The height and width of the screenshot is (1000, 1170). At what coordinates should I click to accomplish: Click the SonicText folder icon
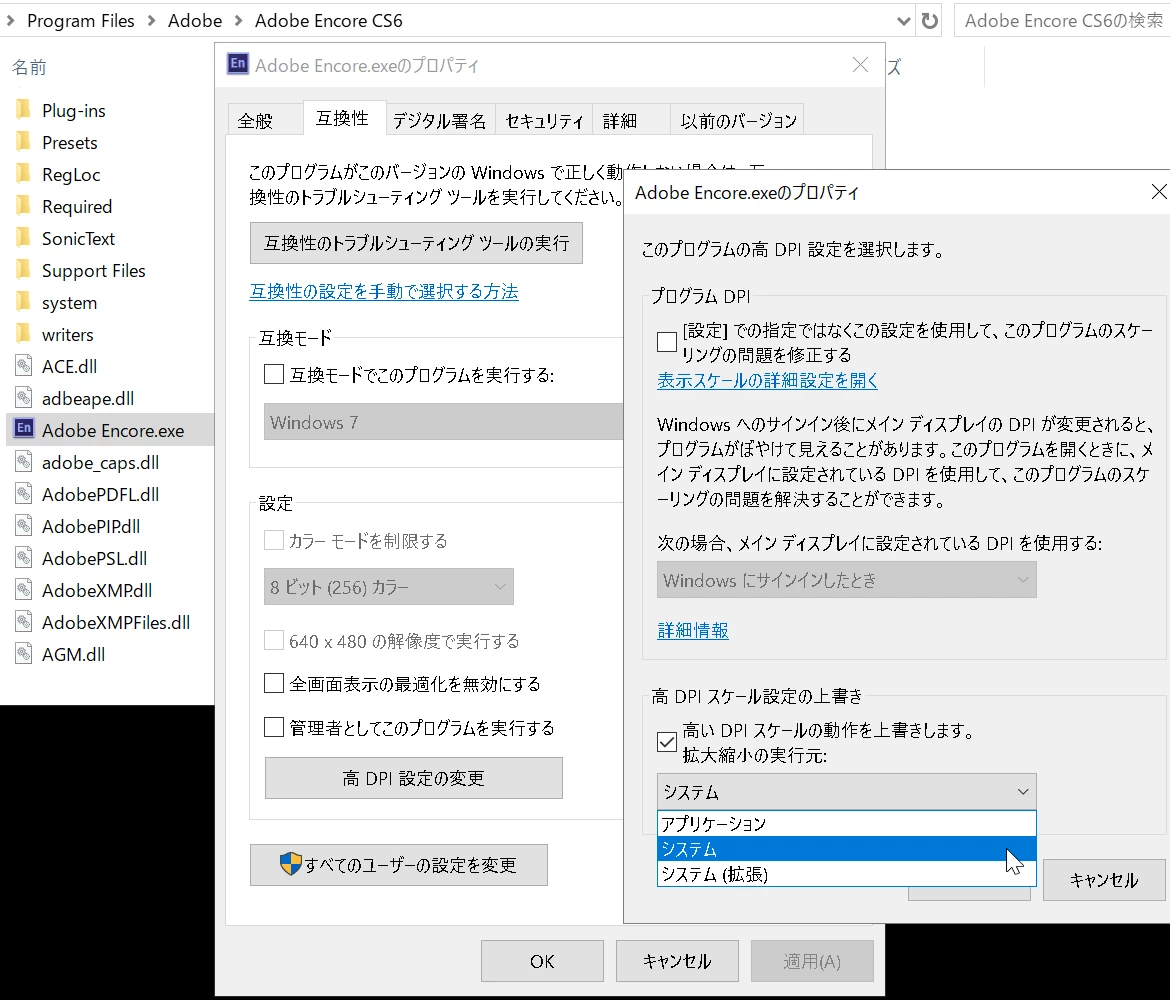point(24,238)
